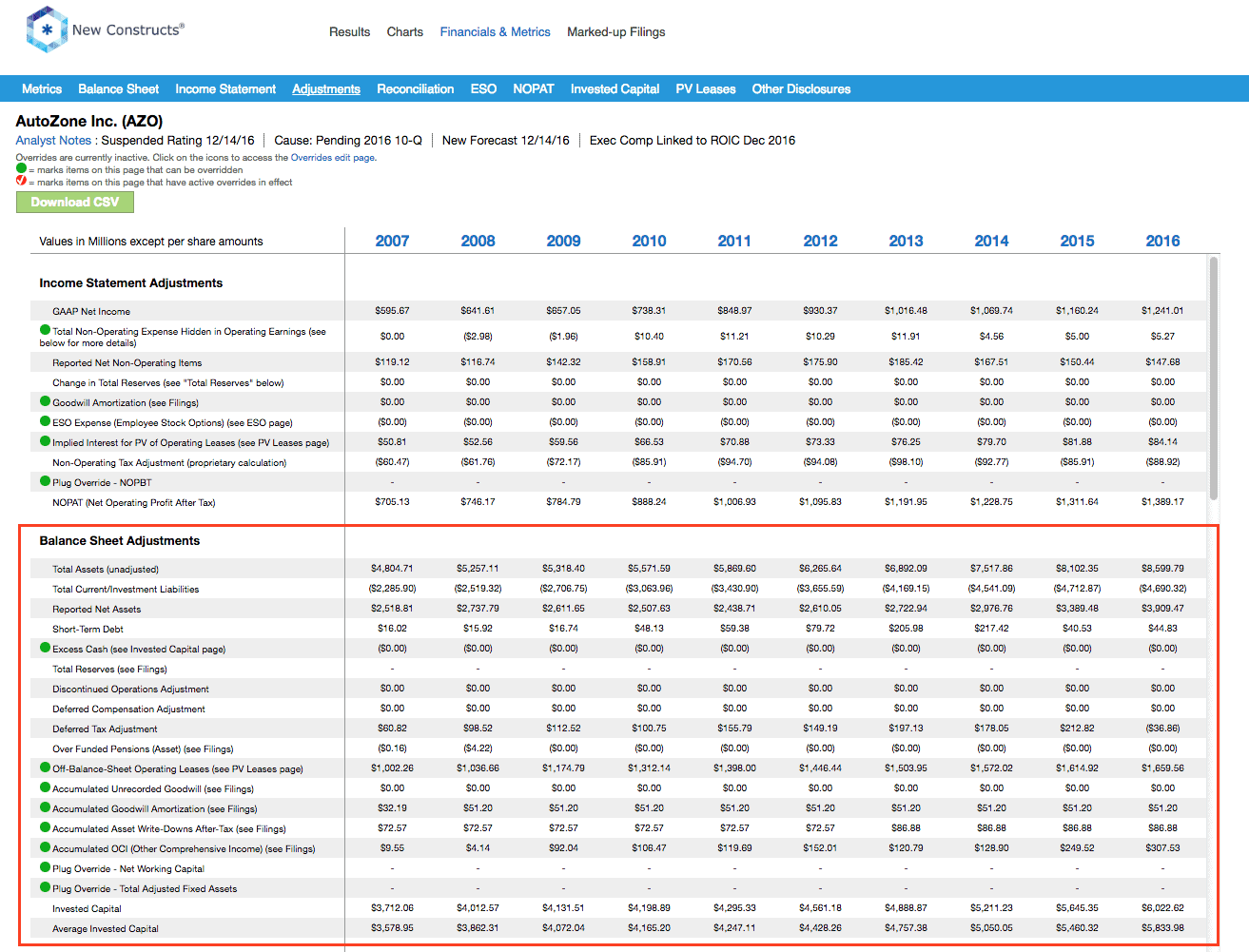The image size is (1249, 952).
Task: Click 2016 NOPAT value $1,389.17
Action: pos(1162,501)
